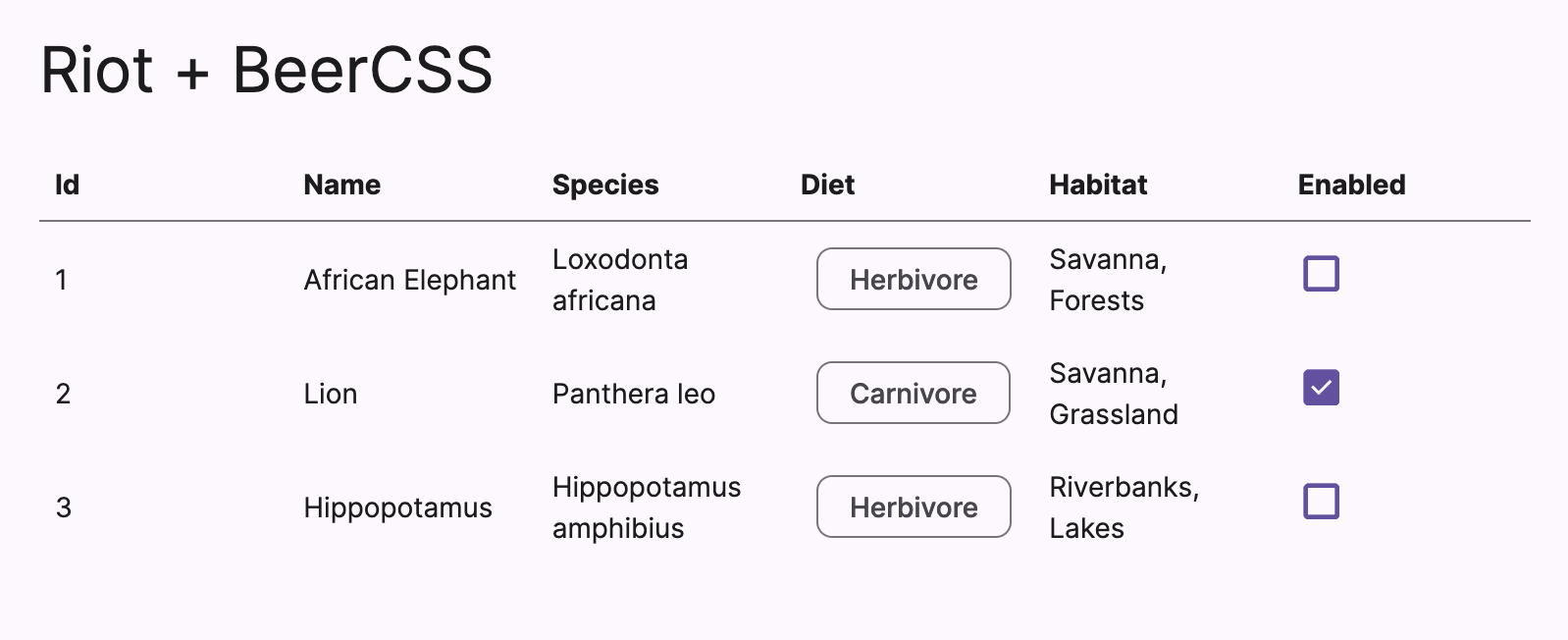Click the African Elephant Herbivore chip

(x=913, y=280)
